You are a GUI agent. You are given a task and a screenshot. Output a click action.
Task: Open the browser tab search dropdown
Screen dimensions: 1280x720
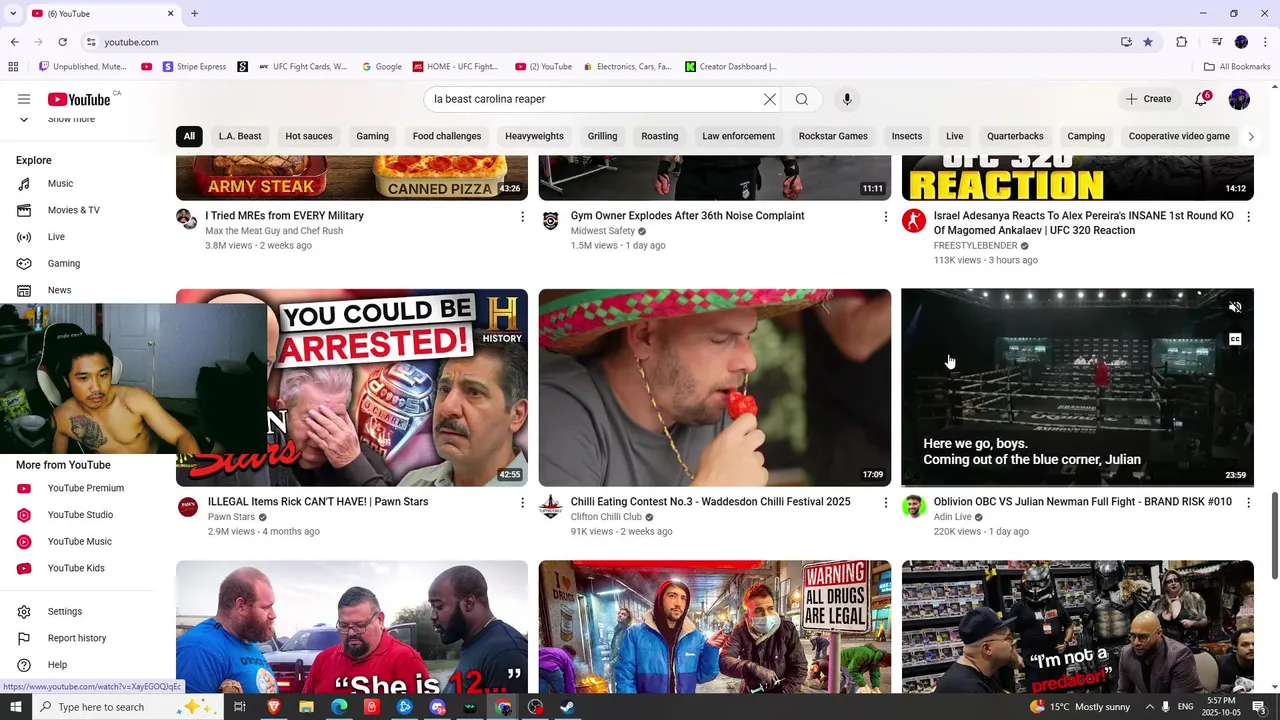pos(13,13)
